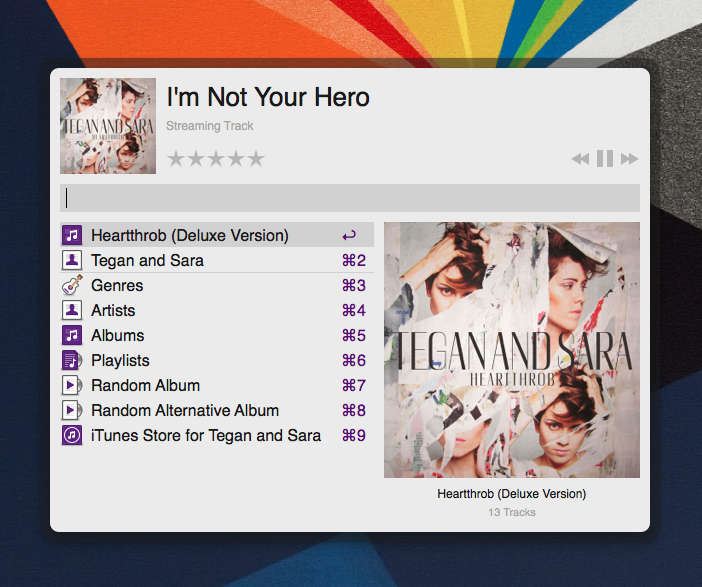The width and height of the screenshot is (702, 587).
Task: Open the Tegan and Sara entry
Action: [x=217, y=260]
